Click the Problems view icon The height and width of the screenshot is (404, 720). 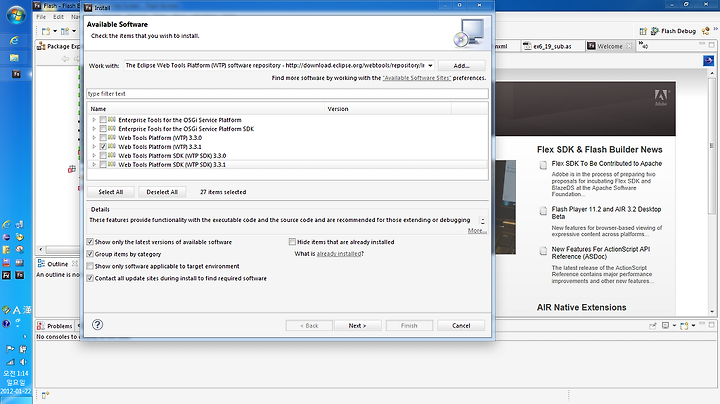tap(41, 325)
